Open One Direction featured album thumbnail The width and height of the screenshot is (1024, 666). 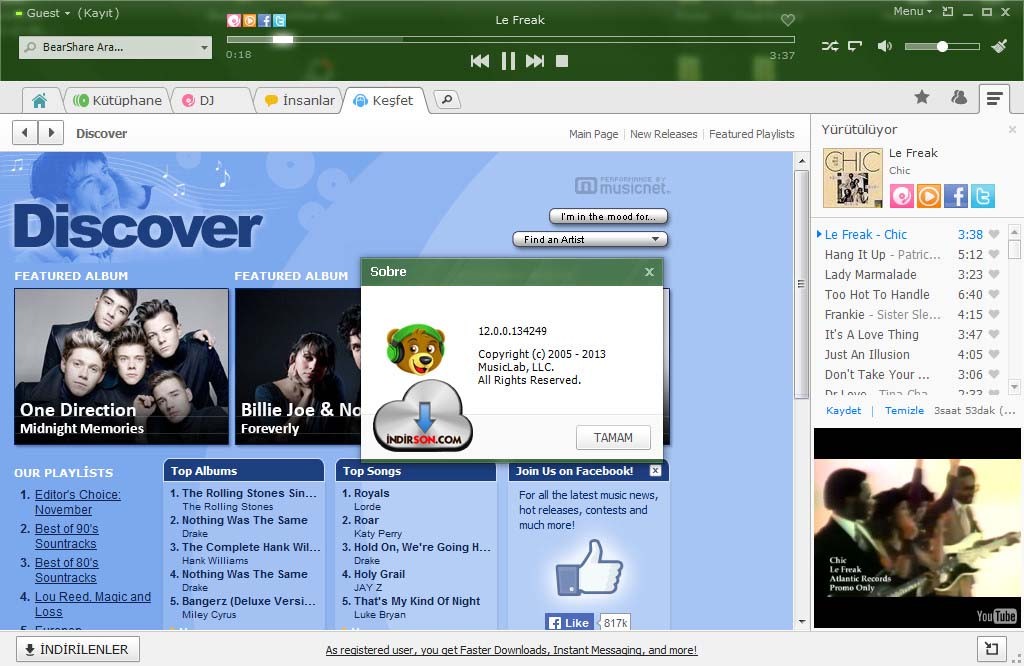(x=121, y=366)
